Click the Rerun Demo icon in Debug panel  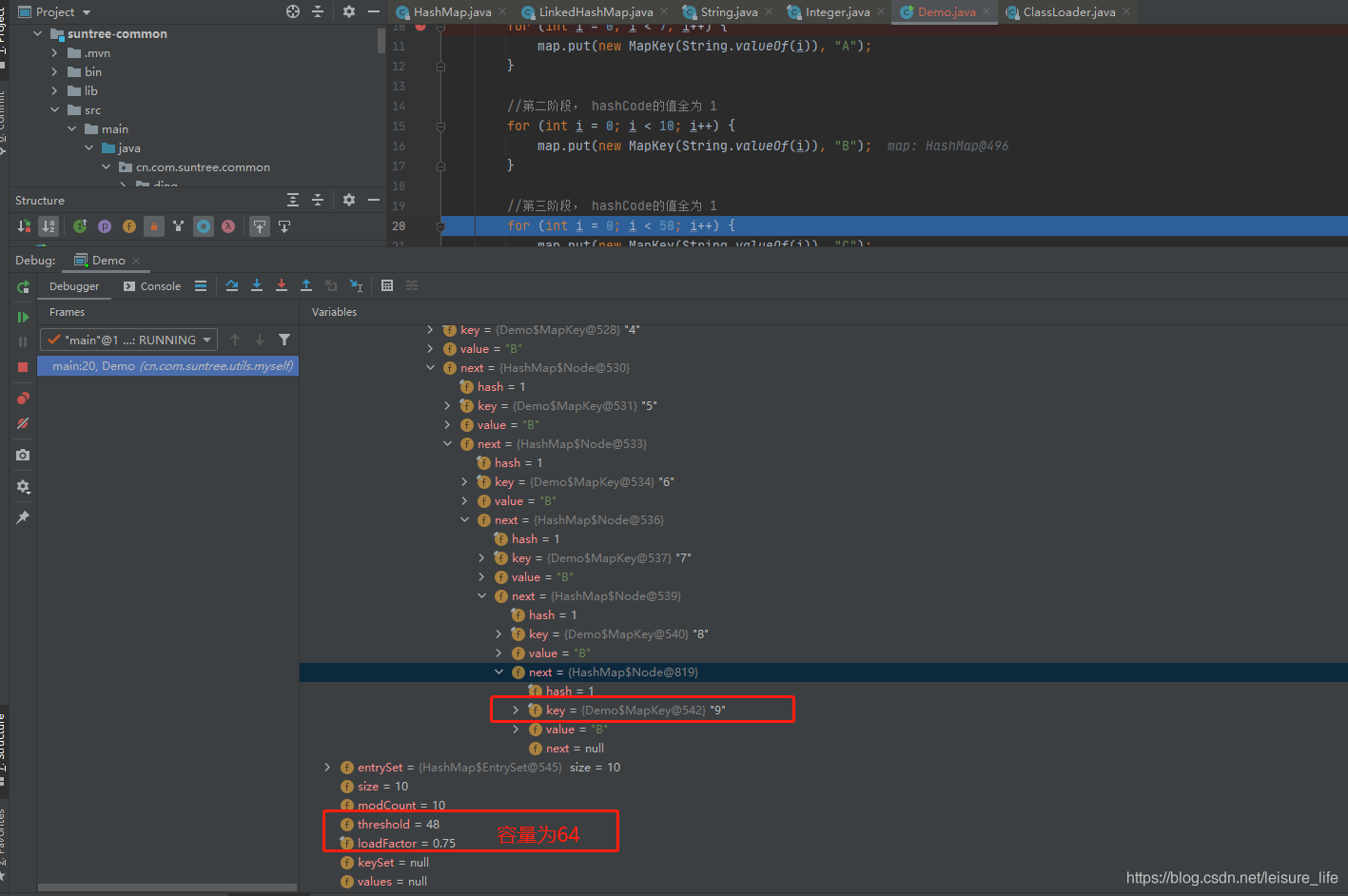click(x=23, y=286)
